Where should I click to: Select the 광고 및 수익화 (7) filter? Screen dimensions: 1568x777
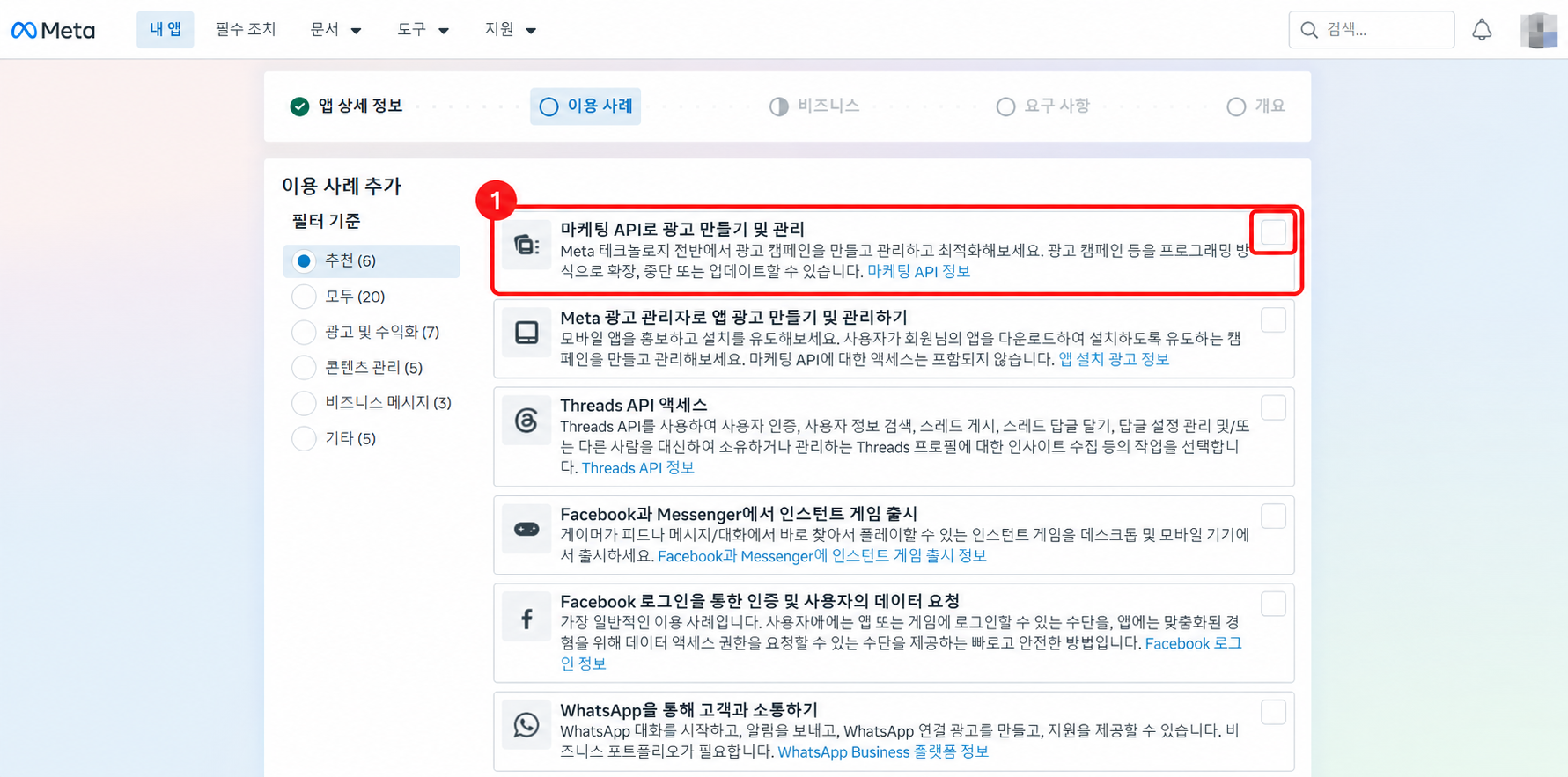point(304,332)
